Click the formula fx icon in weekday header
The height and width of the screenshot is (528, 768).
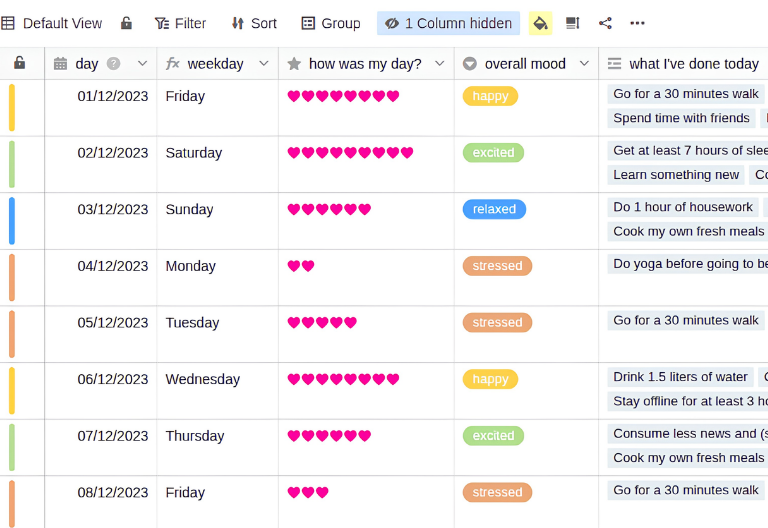172,63
